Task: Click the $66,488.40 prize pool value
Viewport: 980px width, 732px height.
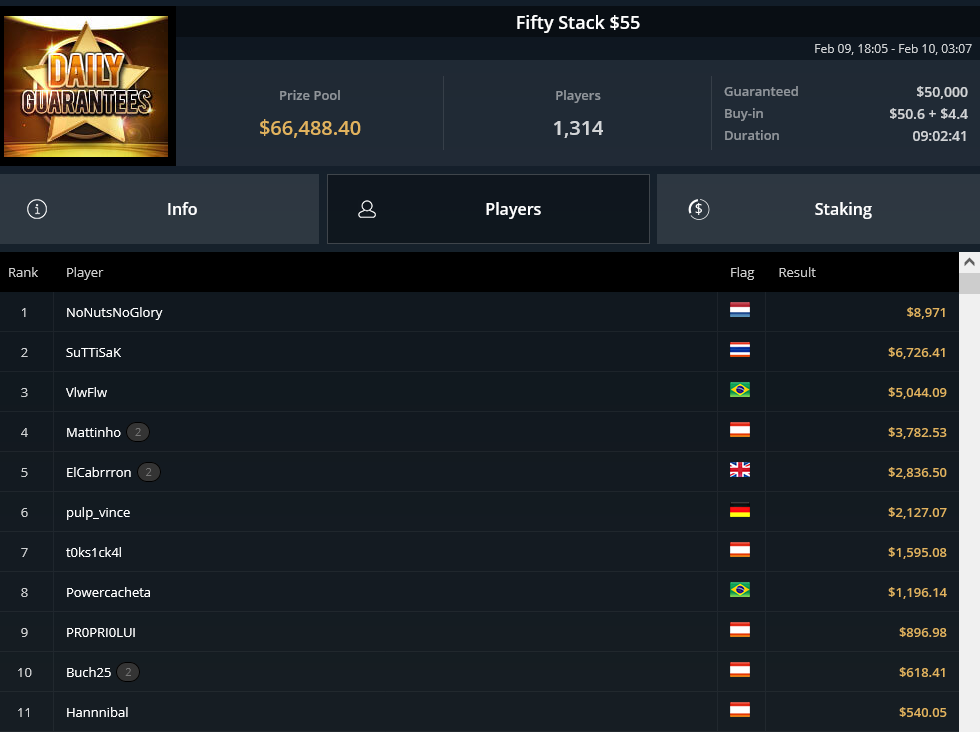Action: [x=310, y=128]
